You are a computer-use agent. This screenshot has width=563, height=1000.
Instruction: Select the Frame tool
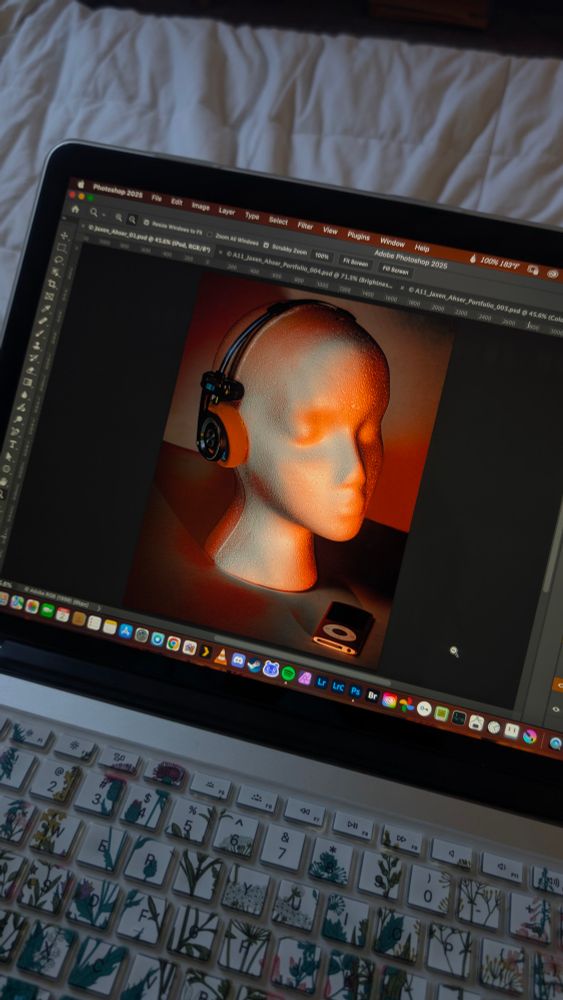(49, 297)
